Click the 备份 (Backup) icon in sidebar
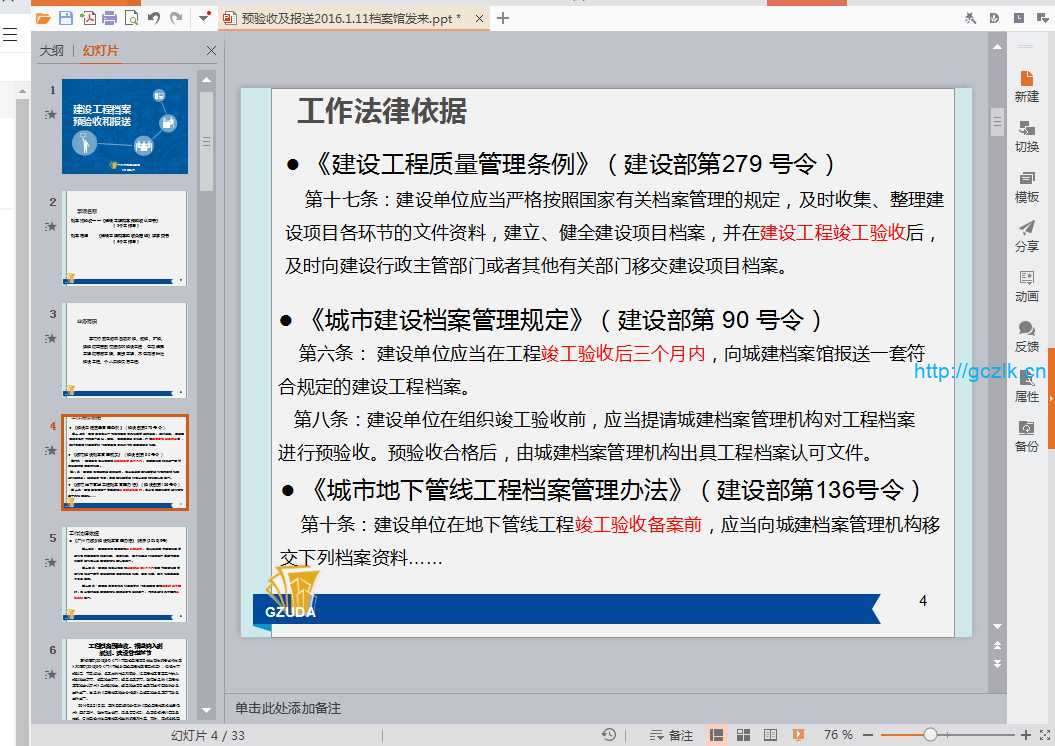The width and height of the screenshot is (1055, 746). 1026,435
